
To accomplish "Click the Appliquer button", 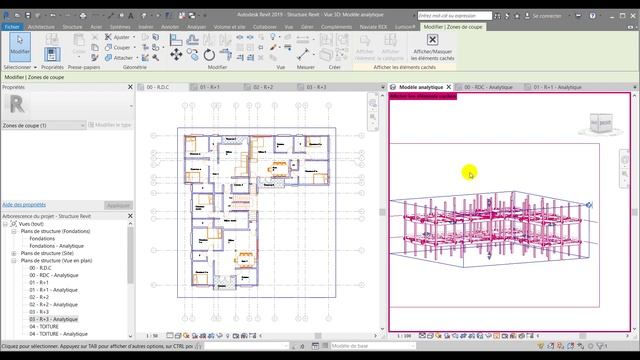I will point(118,205).
